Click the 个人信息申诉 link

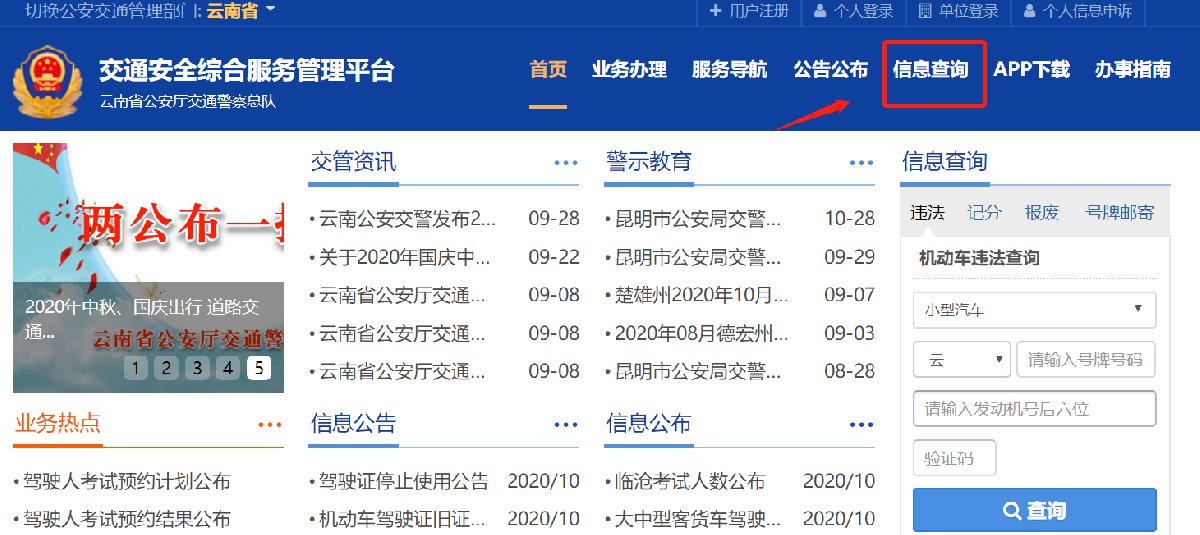(x=1088, y=11)
